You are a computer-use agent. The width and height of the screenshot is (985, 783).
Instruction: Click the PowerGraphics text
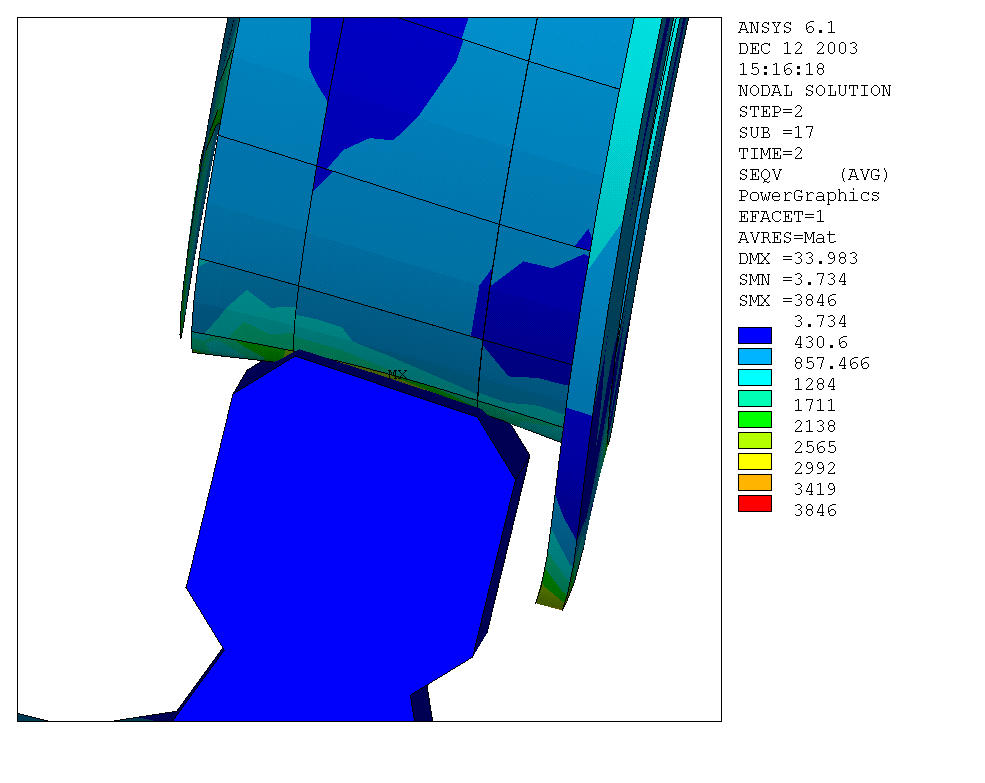(x=808, y=195)
